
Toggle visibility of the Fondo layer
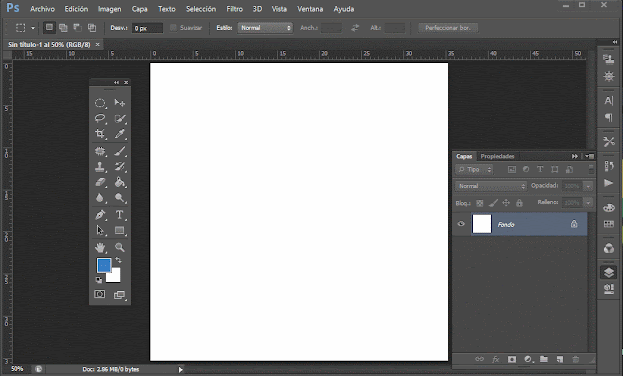point(461,224)
